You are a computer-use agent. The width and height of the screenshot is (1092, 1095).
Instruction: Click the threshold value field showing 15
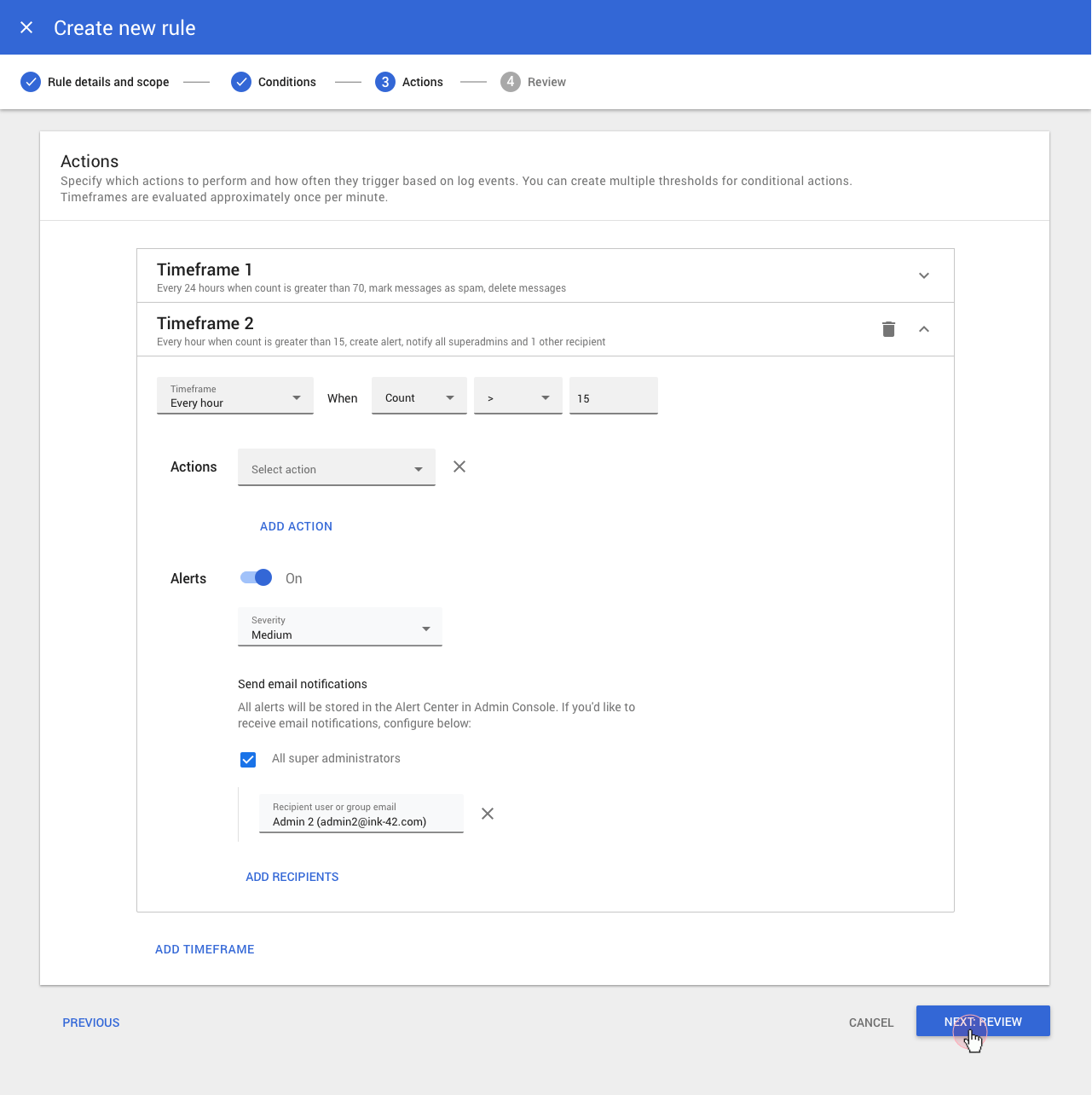click(x=613, y=397)
